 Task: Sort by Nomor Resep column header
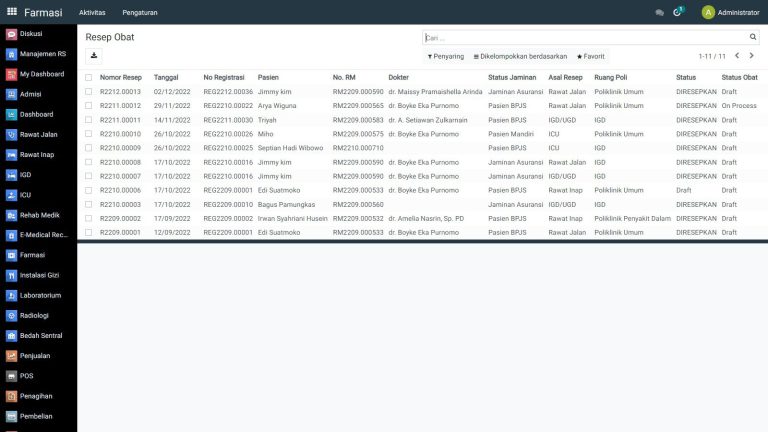click(120, 77)
